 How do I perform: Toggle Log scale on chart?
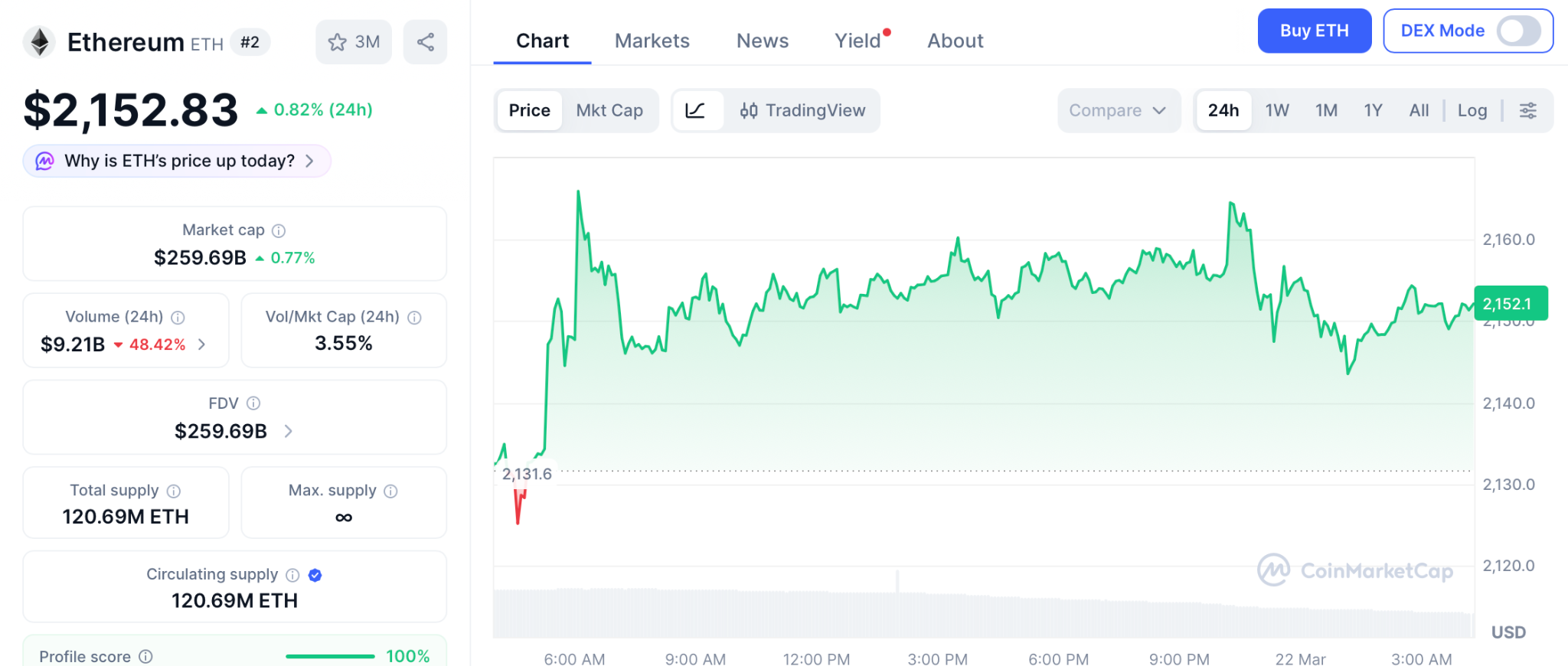click(x=1472, y=110)
